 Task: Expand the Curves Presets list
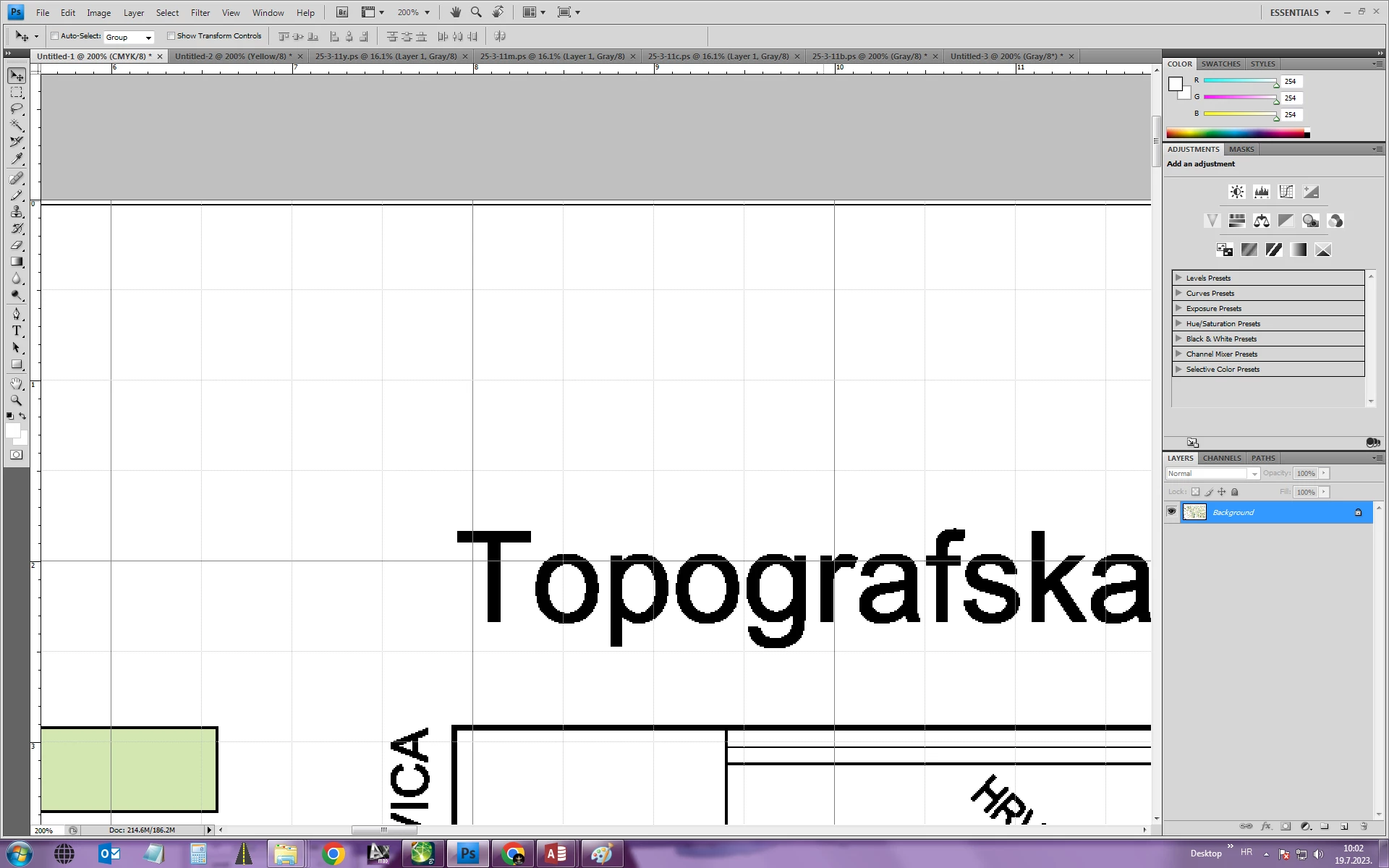(1179, 293)
